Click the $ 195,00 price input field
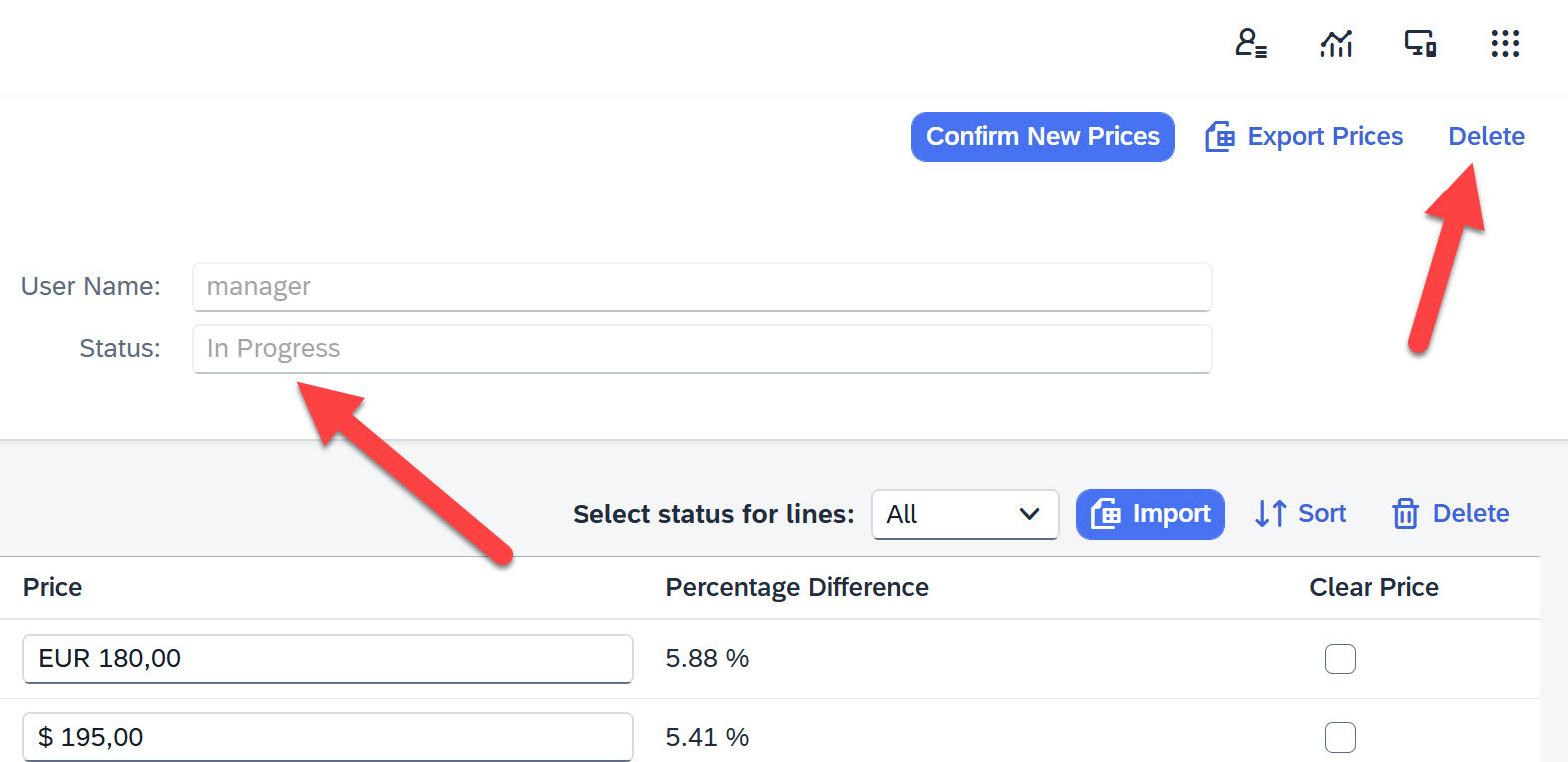Viewport: 1568px width, 762px height. tap(327, 738)
